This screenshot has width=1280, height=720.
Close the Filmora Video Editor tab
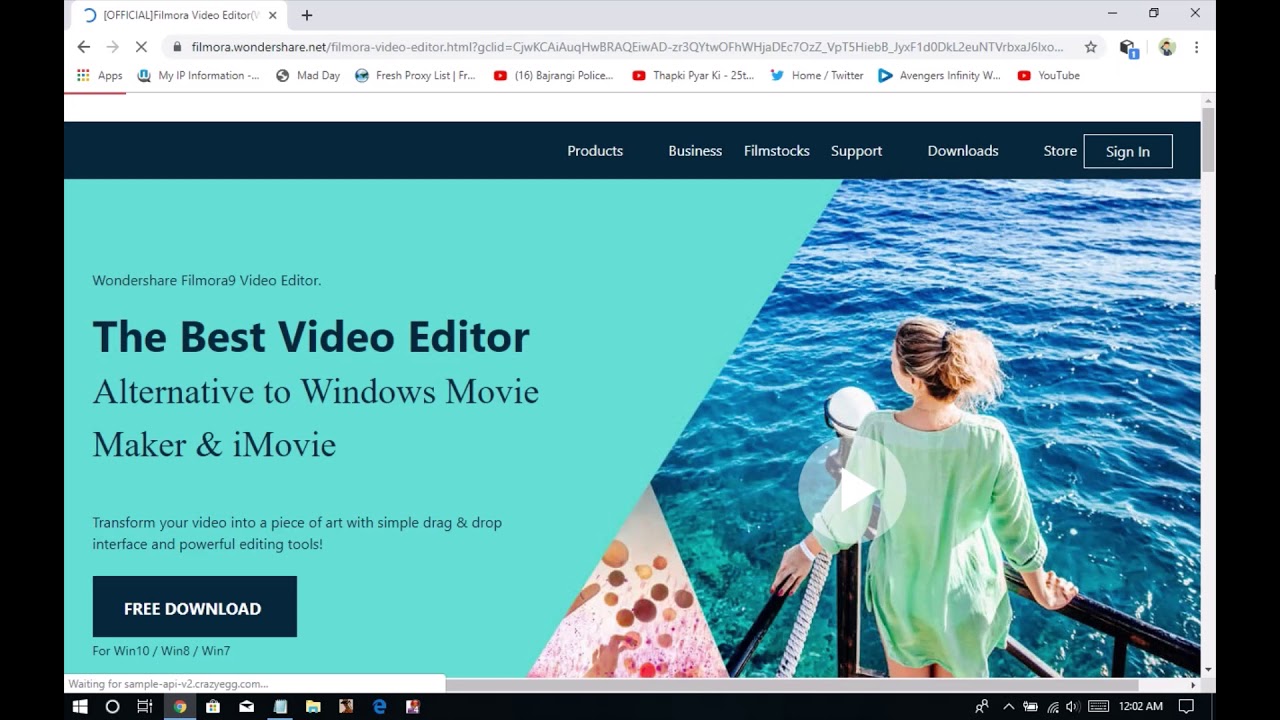click(x=273, y=15)
